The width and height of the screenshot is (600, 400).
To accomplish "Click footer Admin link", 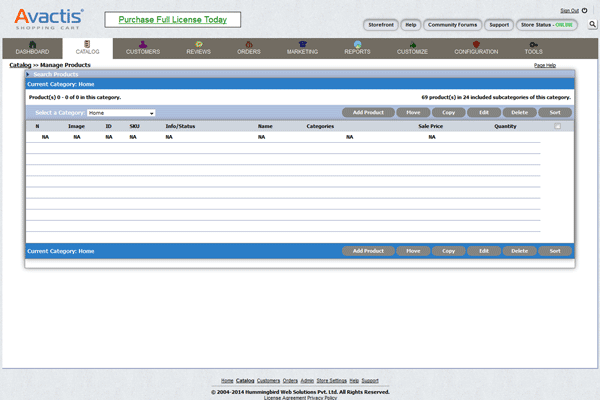I will pyautogui.click(x=307, y=381).
